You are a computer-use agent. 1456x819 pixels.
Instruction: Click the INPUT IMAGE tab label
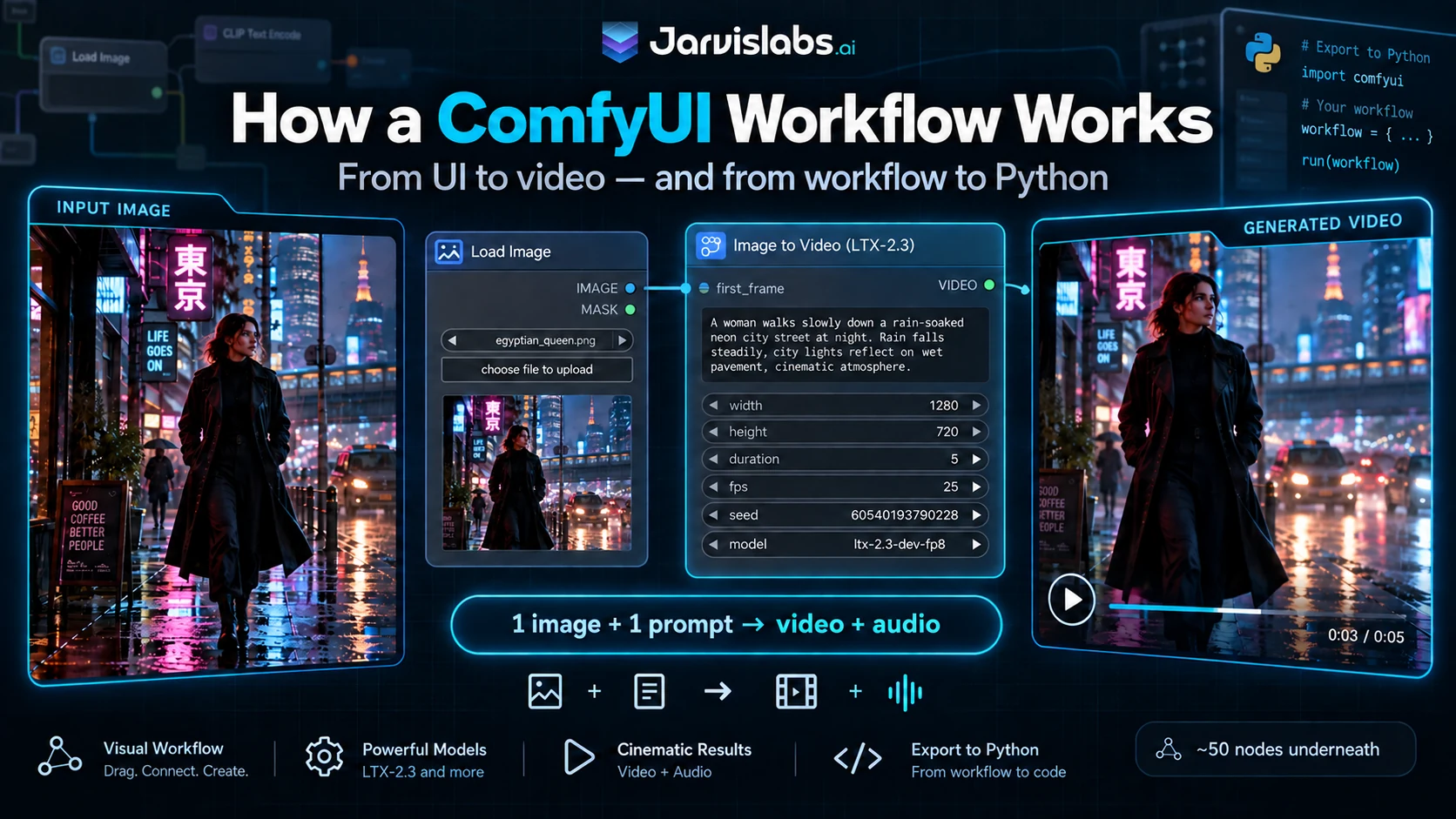(x=113, y=209)
